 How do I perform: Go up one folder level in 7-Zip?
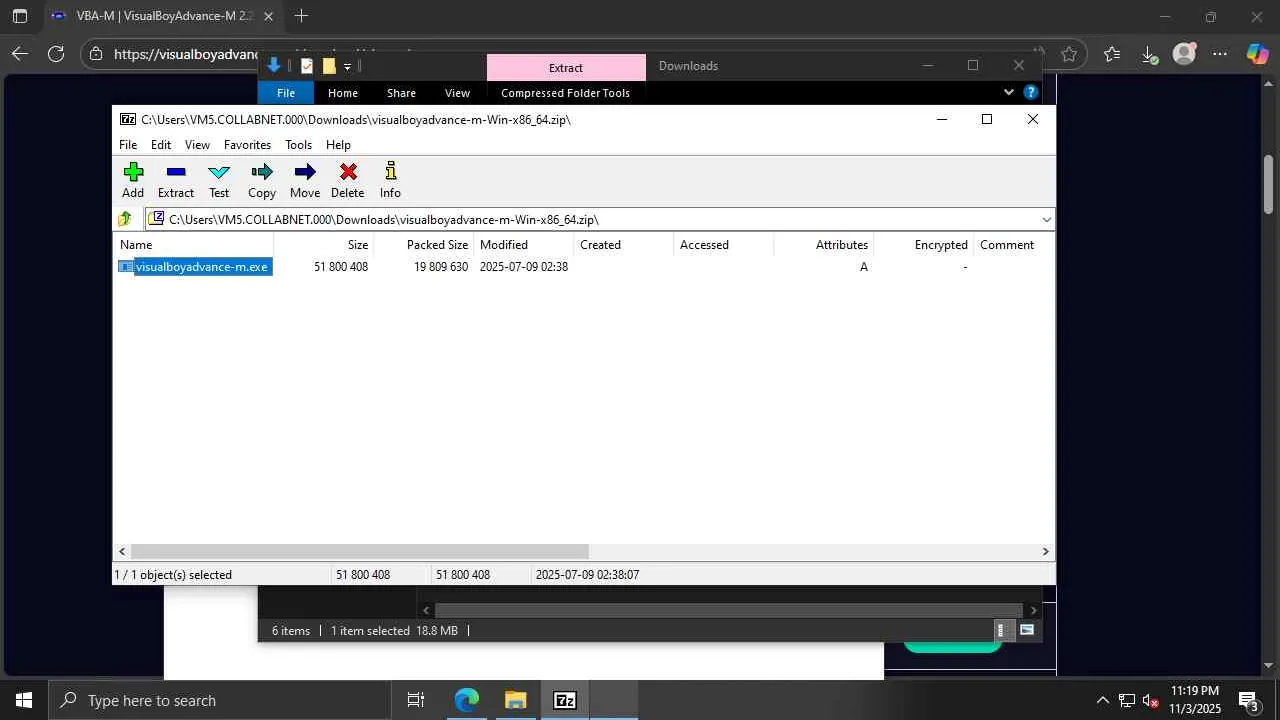coord(125,219)
